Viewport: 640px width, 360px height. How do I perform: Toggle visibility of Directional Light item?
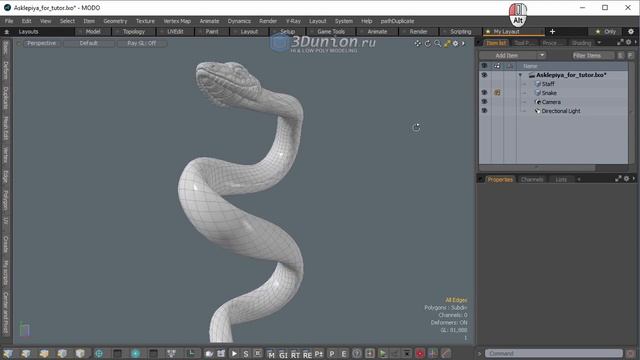click(484, 111)
